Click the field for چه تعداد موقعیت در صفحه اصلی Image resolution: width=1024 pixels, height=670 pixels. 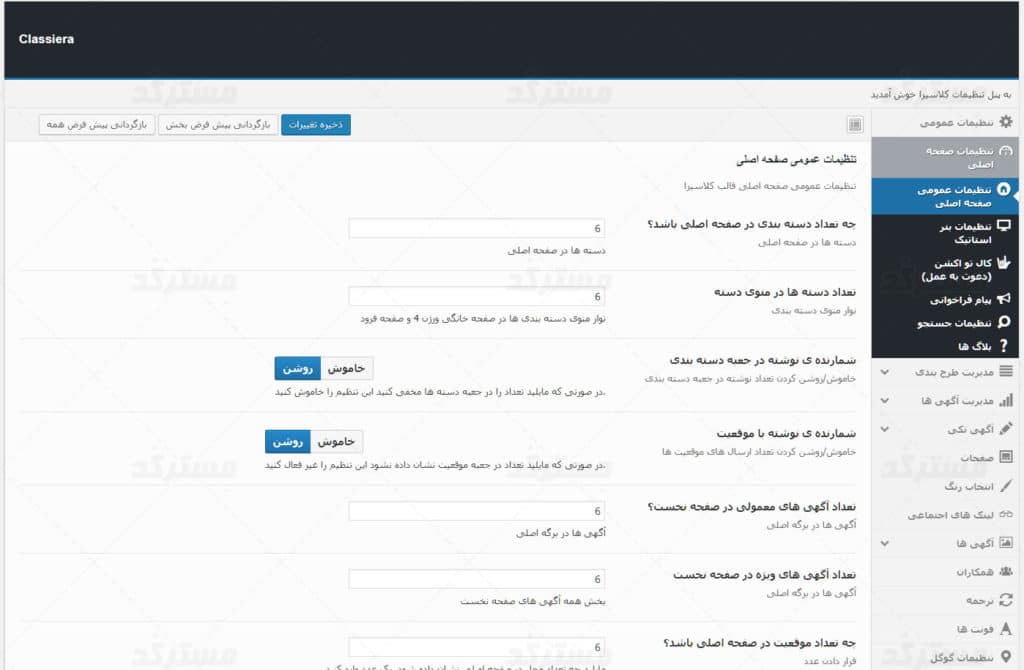coord(477,647)
